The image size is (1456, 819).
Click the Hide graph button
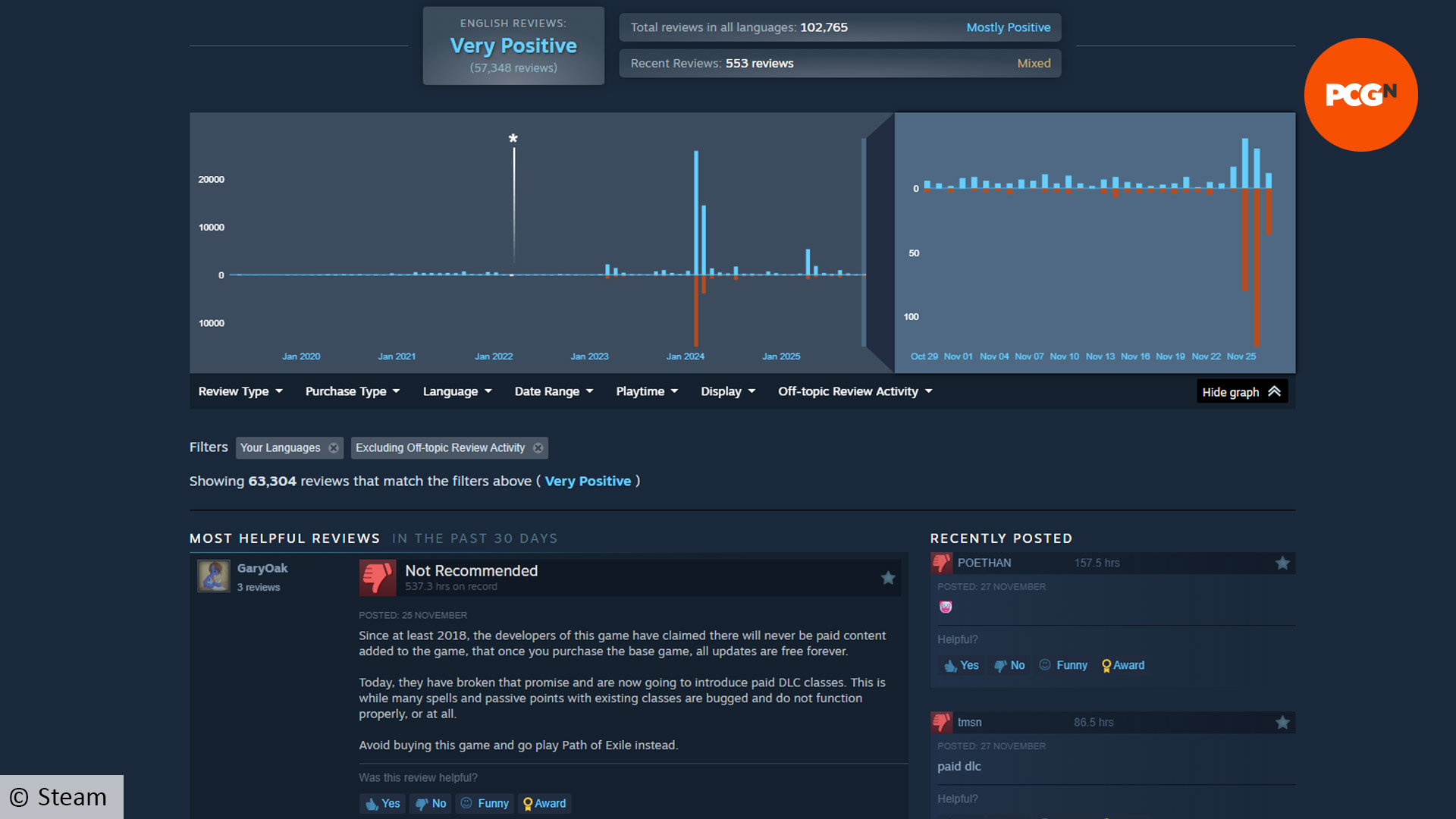[x=1241, y=391]
